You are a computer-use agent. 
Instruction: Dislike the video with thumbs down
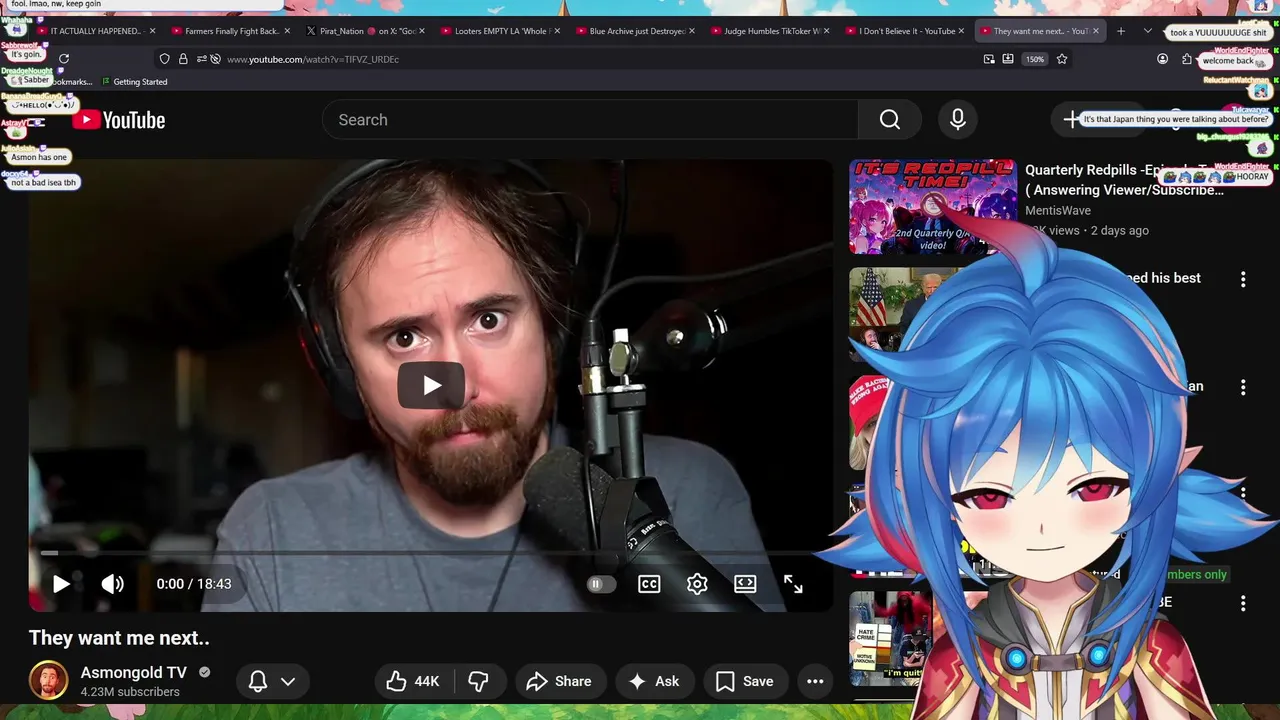pyautogui.click(x=479, y=681)
